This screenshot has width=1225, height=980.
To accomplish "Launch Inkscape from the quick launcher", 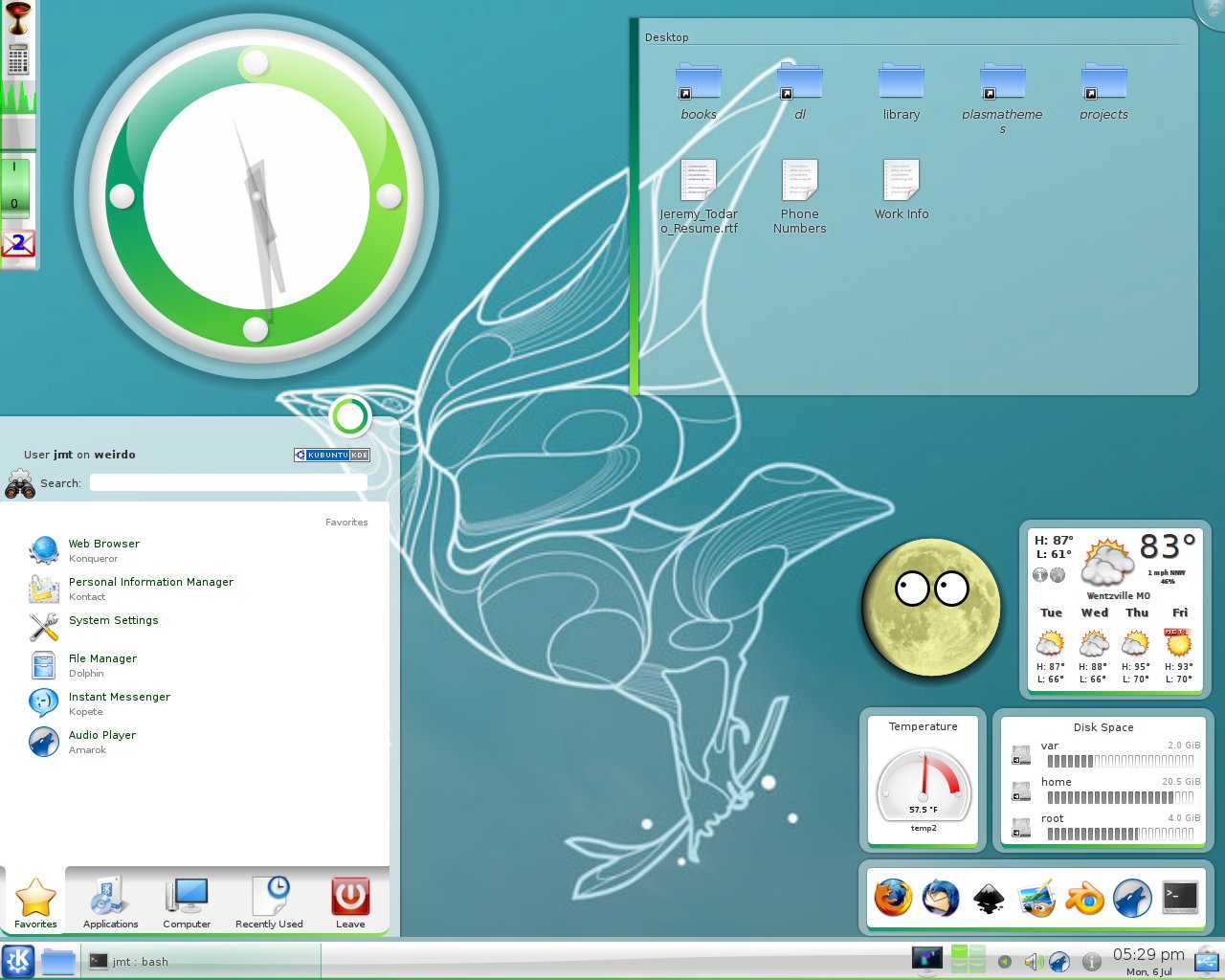I will (x=989, y=898).
